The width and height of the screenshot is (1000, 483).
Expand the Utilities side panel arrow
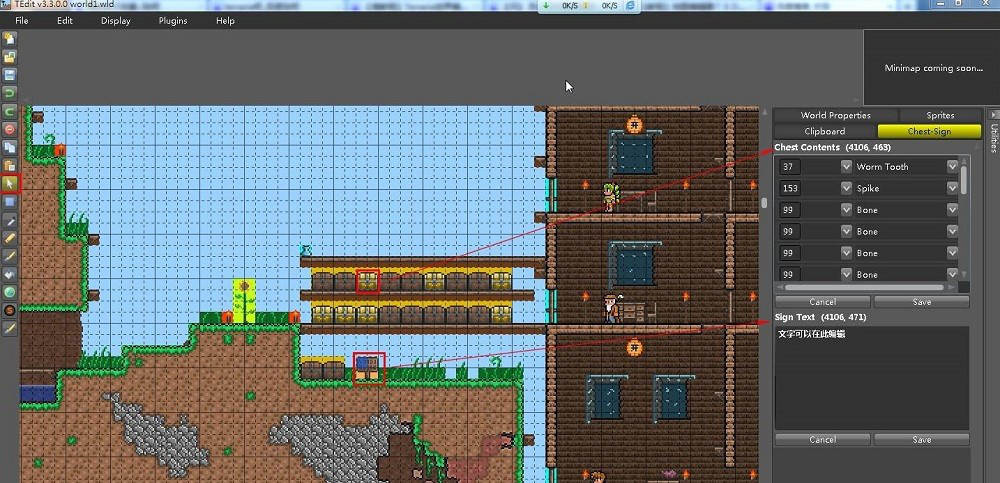tap(993, 114)
